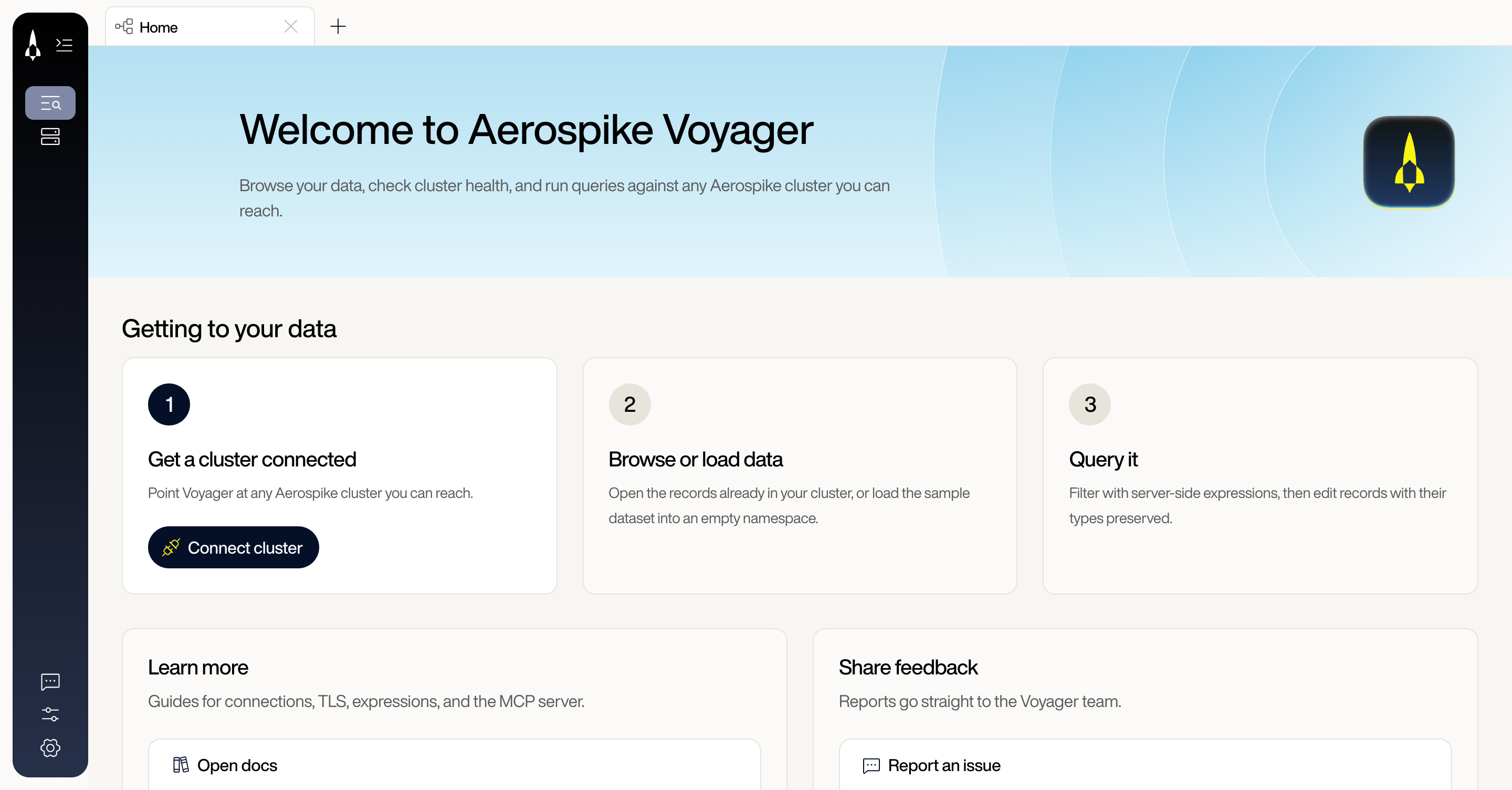Click the Aerospike rocket logo in sidebar
1512x790 pixels.
(x=33, y=45)
